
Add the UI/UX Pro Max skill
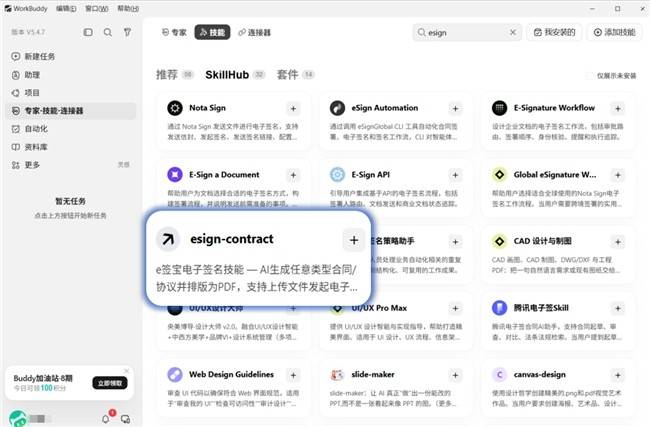point(455,308)
